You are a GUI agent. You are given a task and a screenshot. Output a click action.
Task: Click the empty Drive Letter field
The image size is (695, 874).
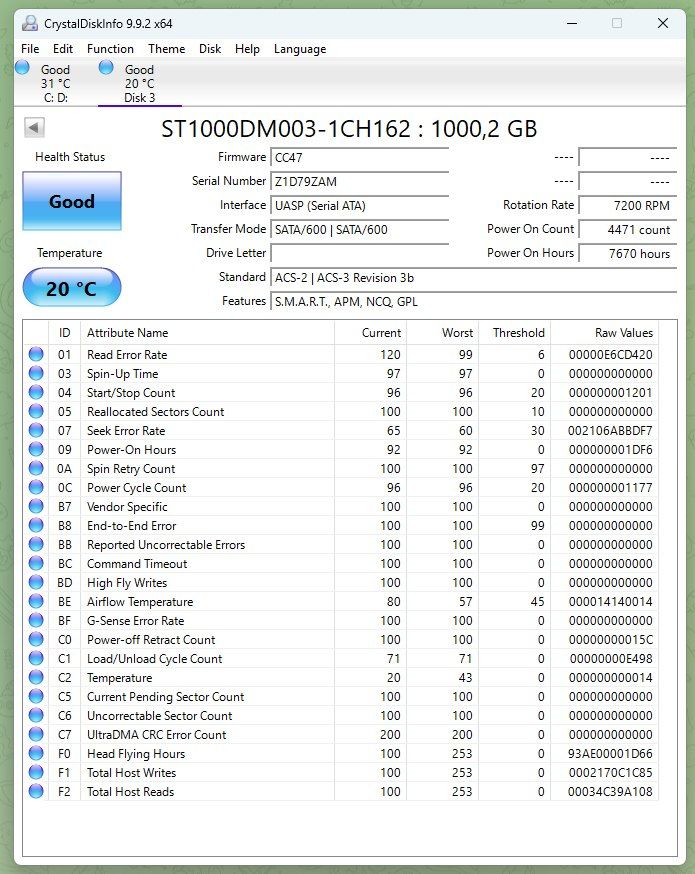pyautogui.click(x=359, y=254)
